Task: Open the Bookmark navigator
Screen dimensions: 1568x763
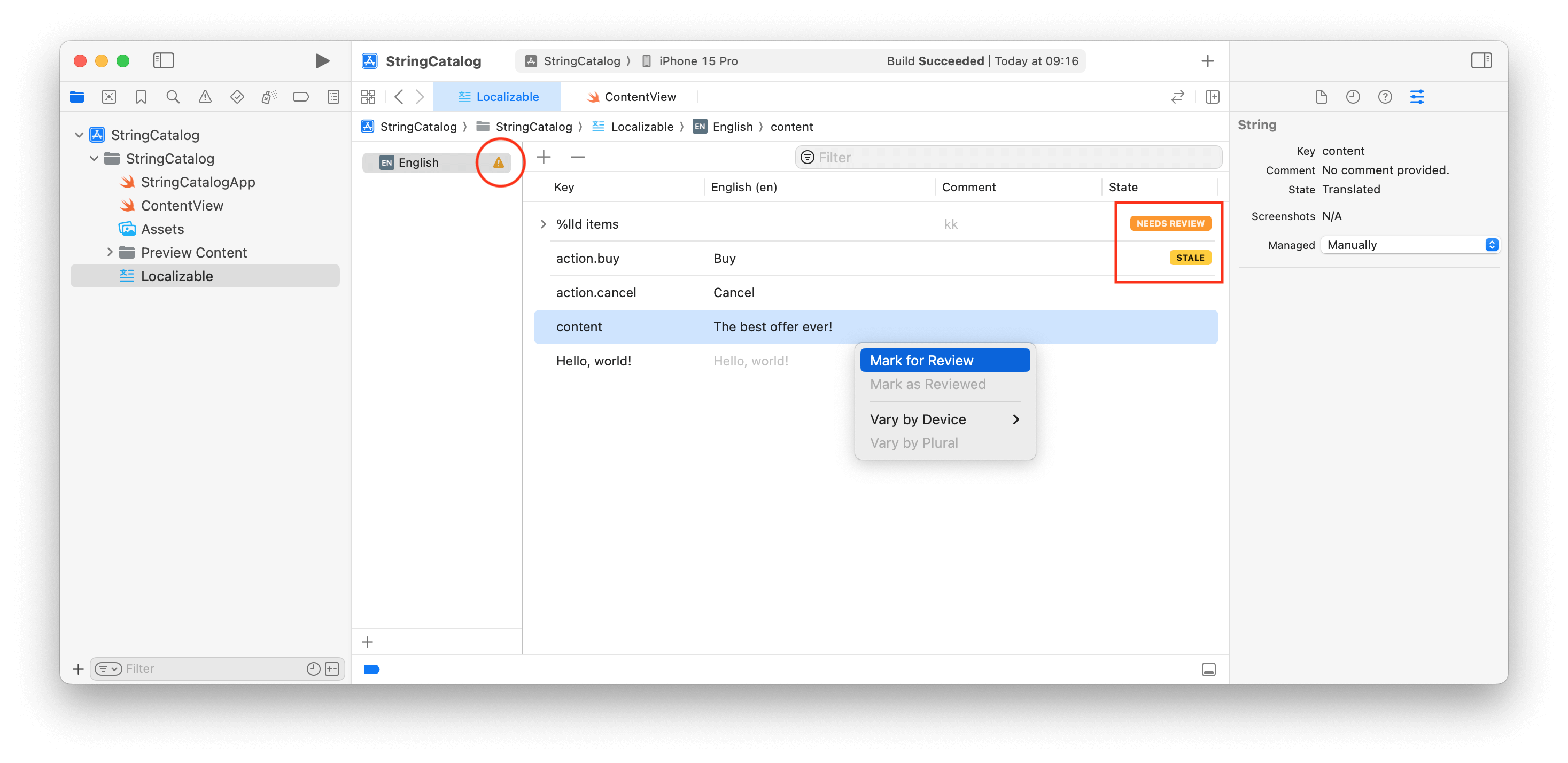Action: (x=141, y=96)
